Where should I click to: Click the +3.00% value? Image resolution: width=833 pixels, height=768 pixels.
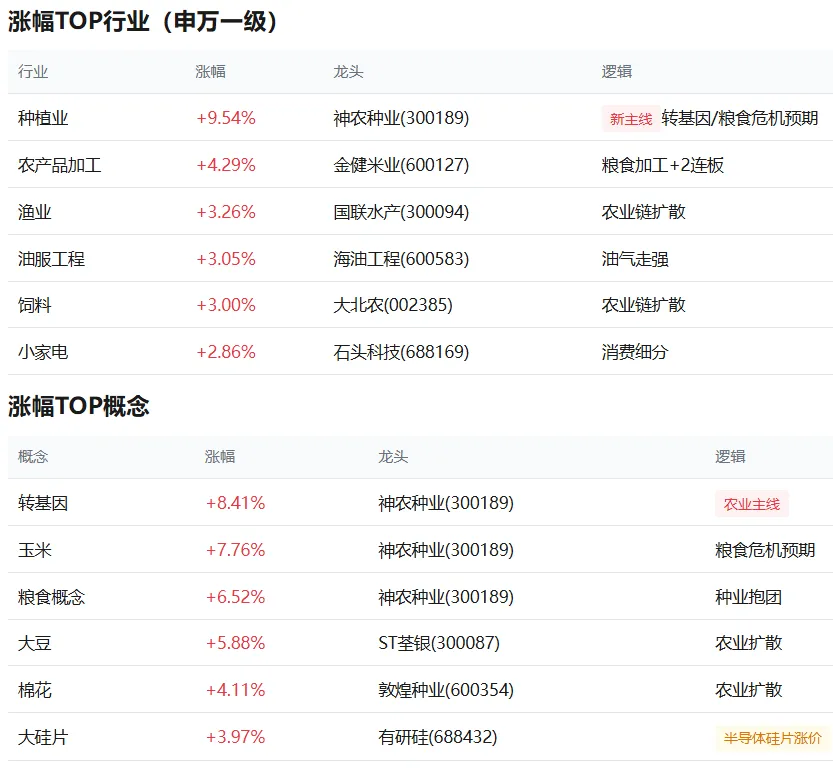(x=226, y=305)
